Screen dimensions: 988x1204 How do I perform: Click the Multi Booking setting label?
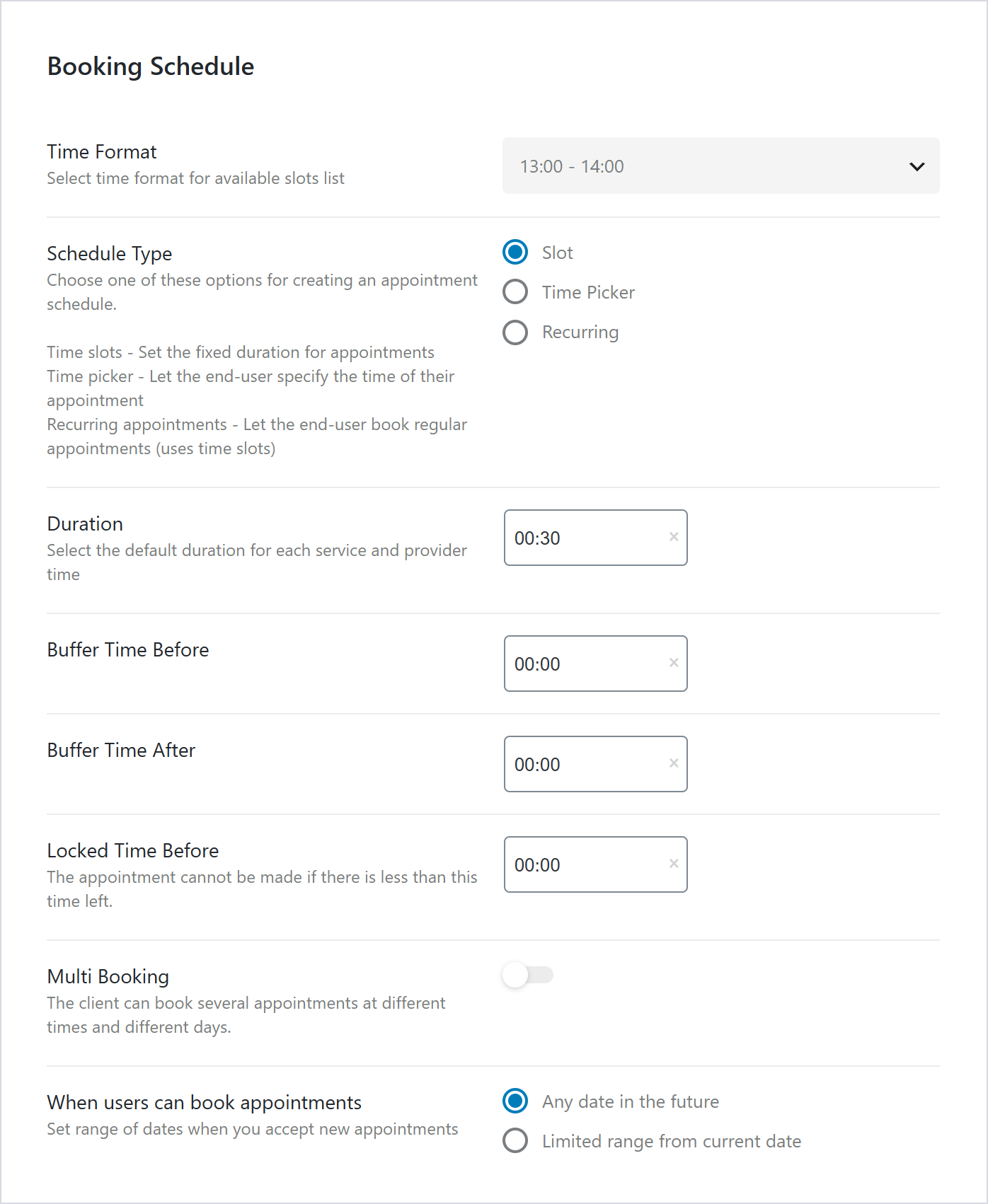click(108, 977)
